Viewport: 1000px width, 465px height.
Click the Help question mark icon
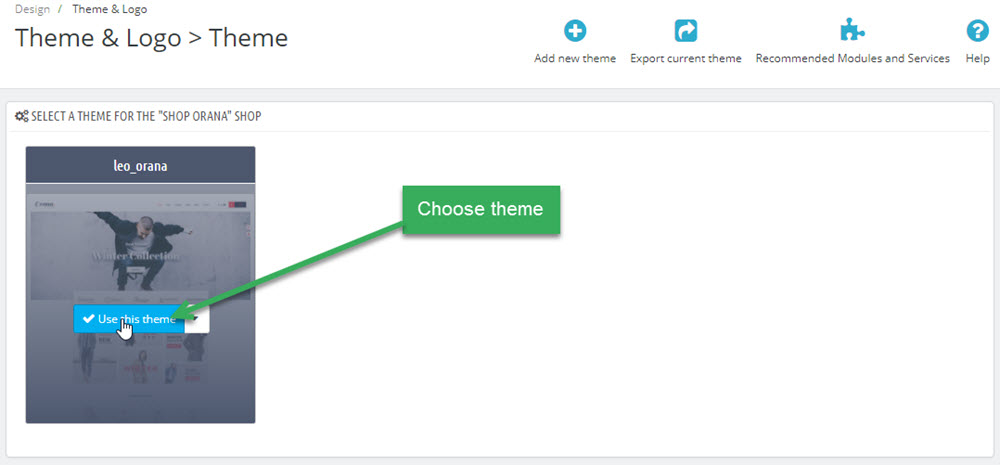coord(977,31)
